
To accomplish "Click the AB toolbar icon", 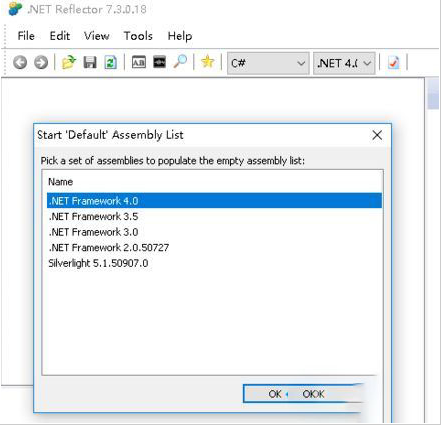I will coord(139,62).
